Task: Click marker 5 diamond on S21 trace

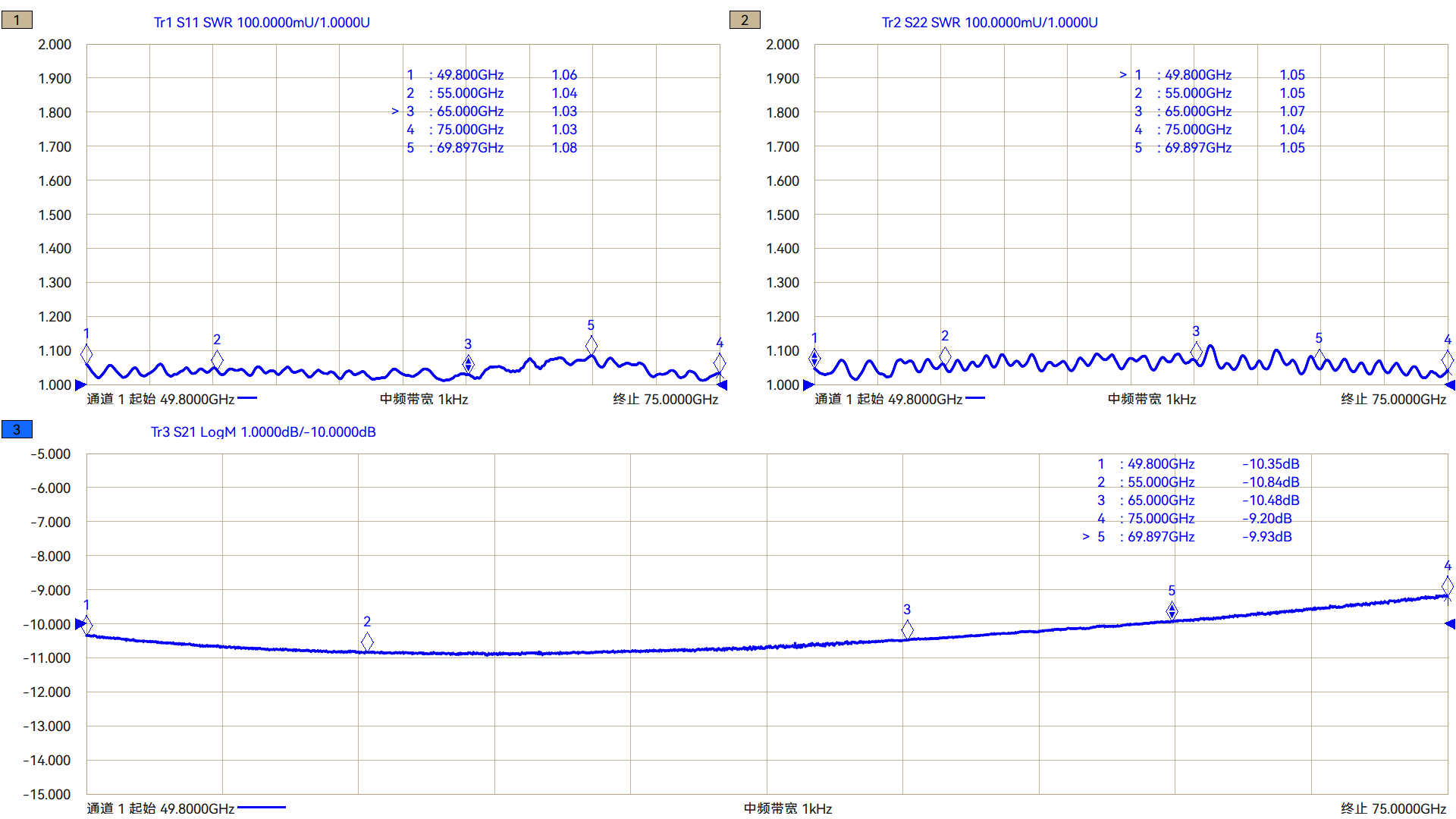Action: [1172, 610]
